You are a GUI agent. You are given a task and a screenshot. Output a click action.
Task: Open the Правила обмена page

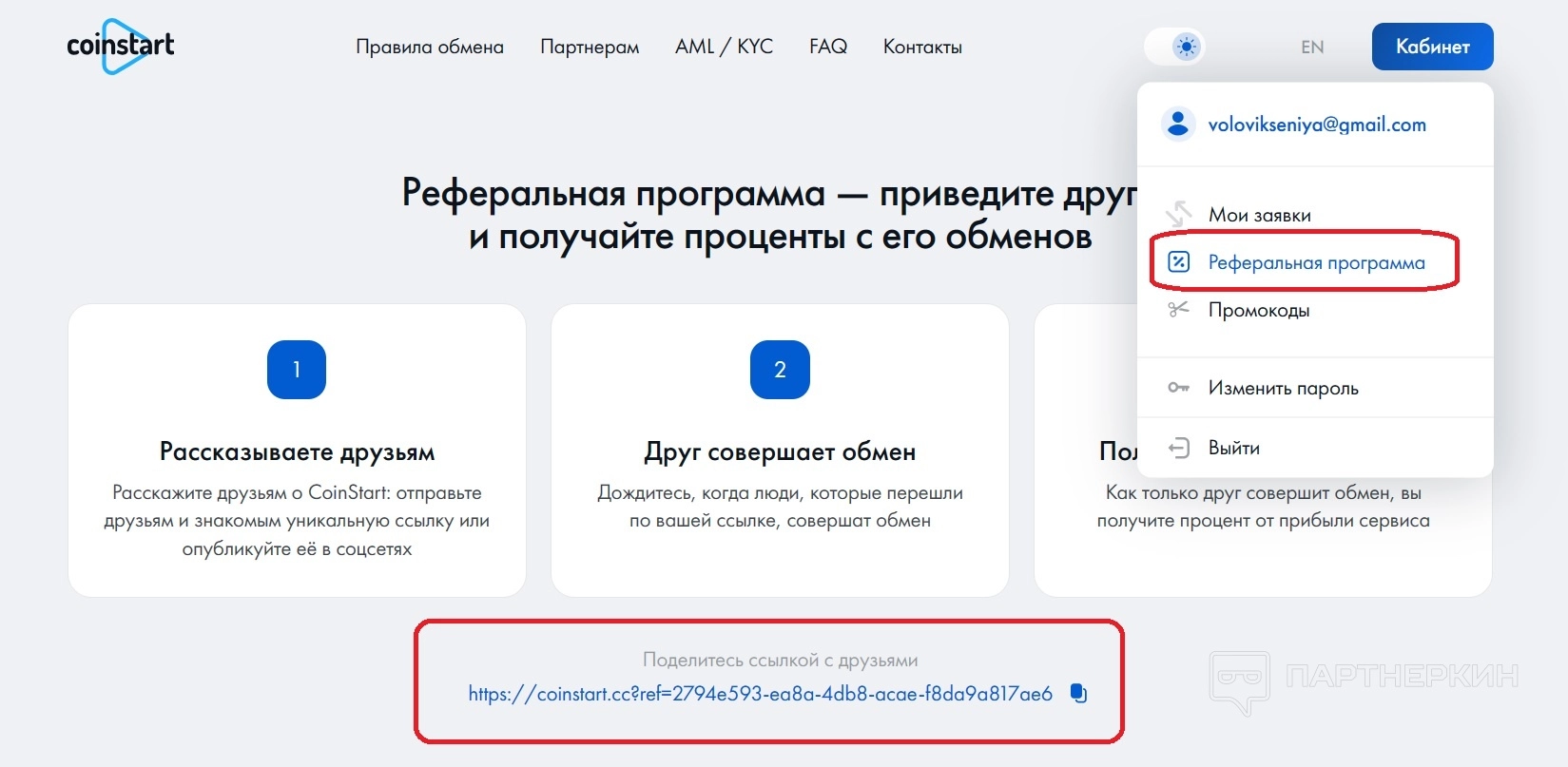(430, 47)
